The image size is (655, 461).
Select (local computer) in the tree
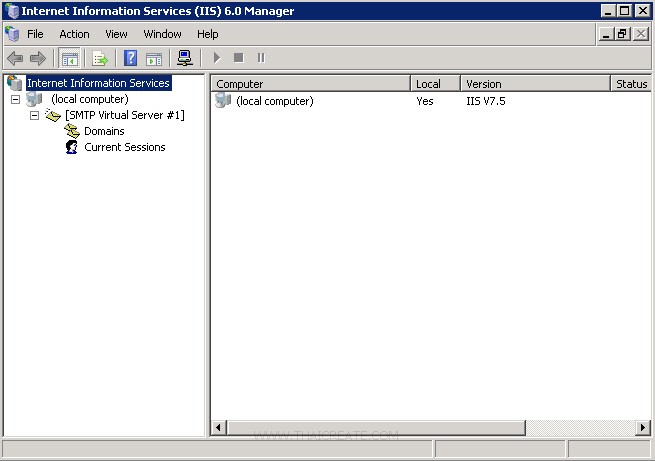click(90, 99)
